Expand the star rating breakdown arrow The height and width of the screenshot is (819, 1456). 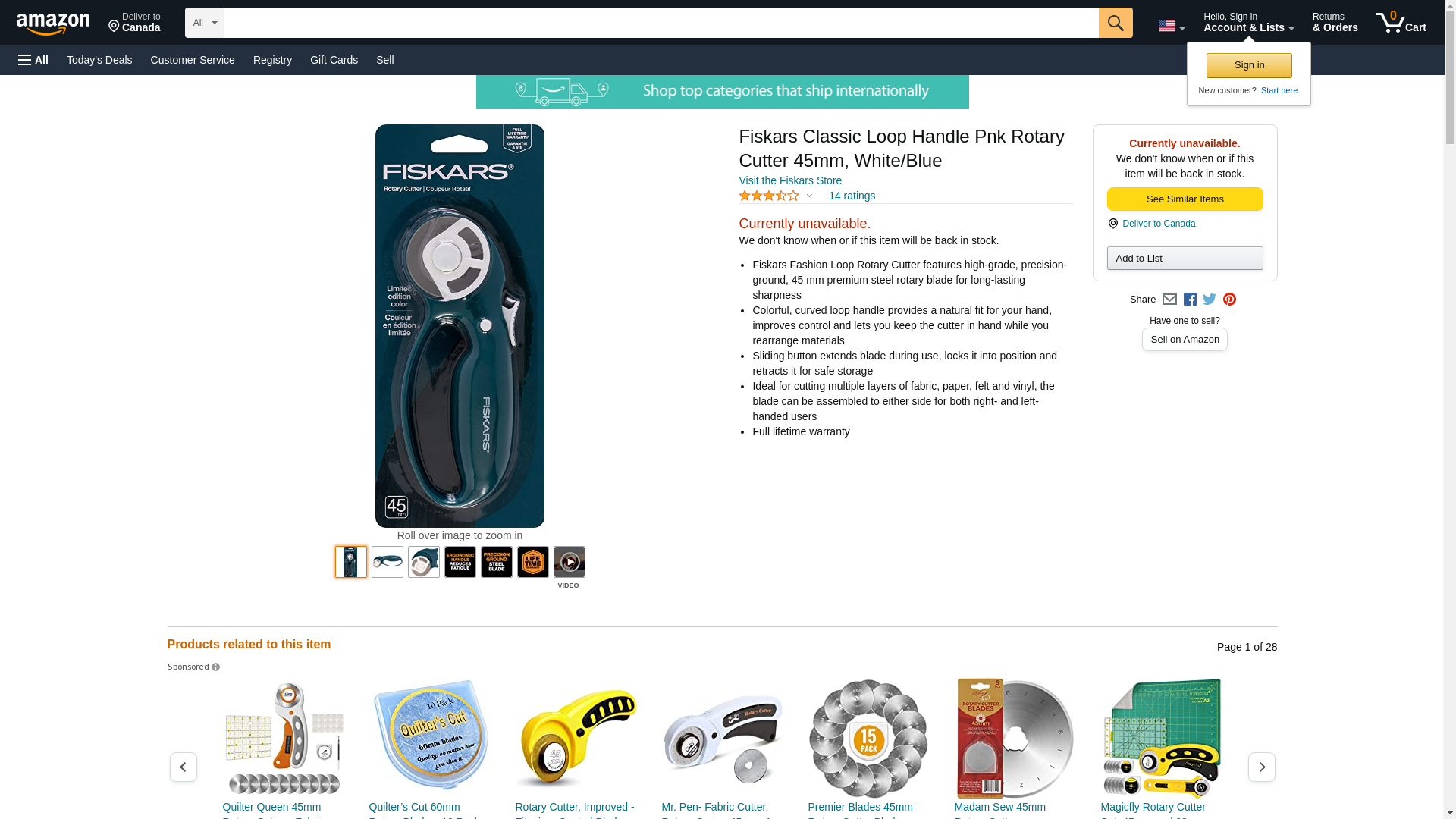coord(809,196)
